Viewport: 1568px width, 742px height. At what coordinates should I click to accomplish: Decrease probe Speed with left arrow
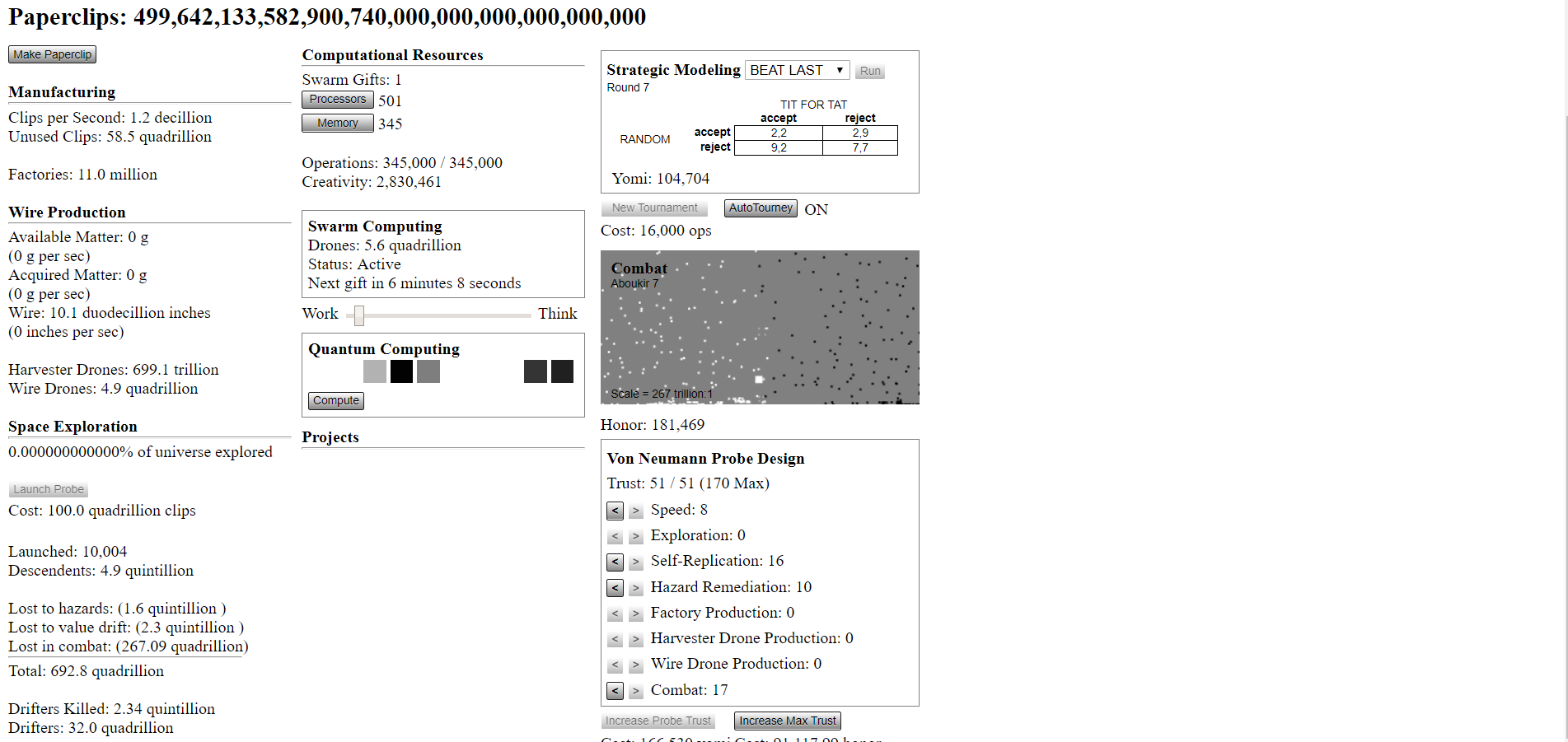615,511
